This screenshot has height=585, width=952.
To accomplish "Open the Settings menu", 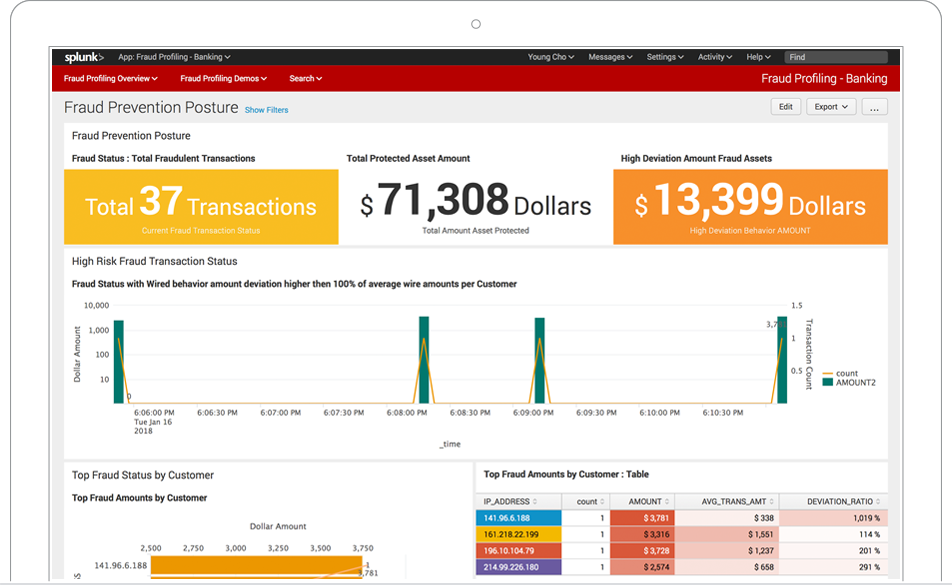I will coord(664,57).
